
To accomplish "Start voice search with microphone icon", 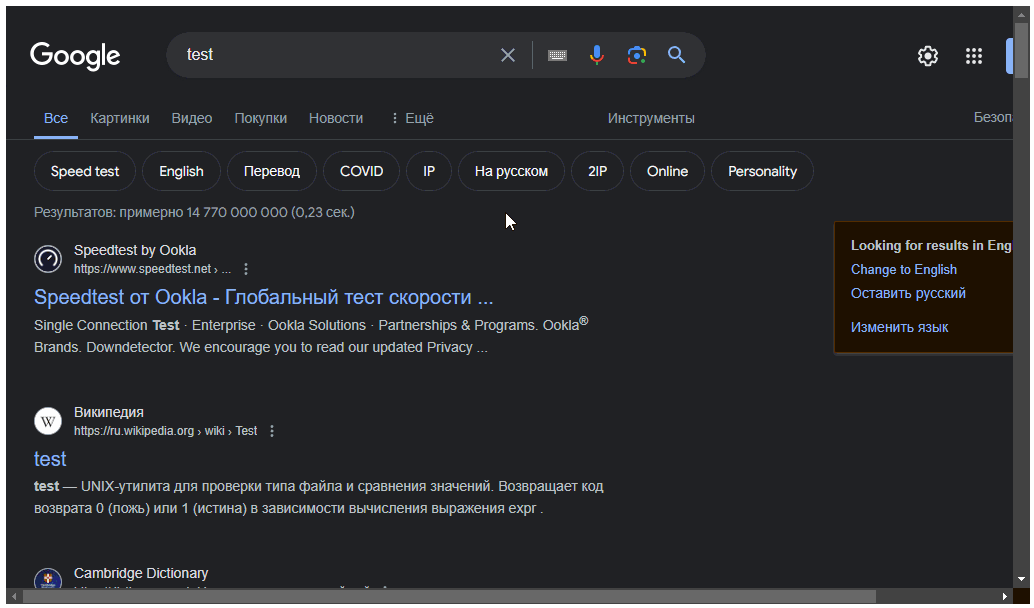I will (597, 55).
